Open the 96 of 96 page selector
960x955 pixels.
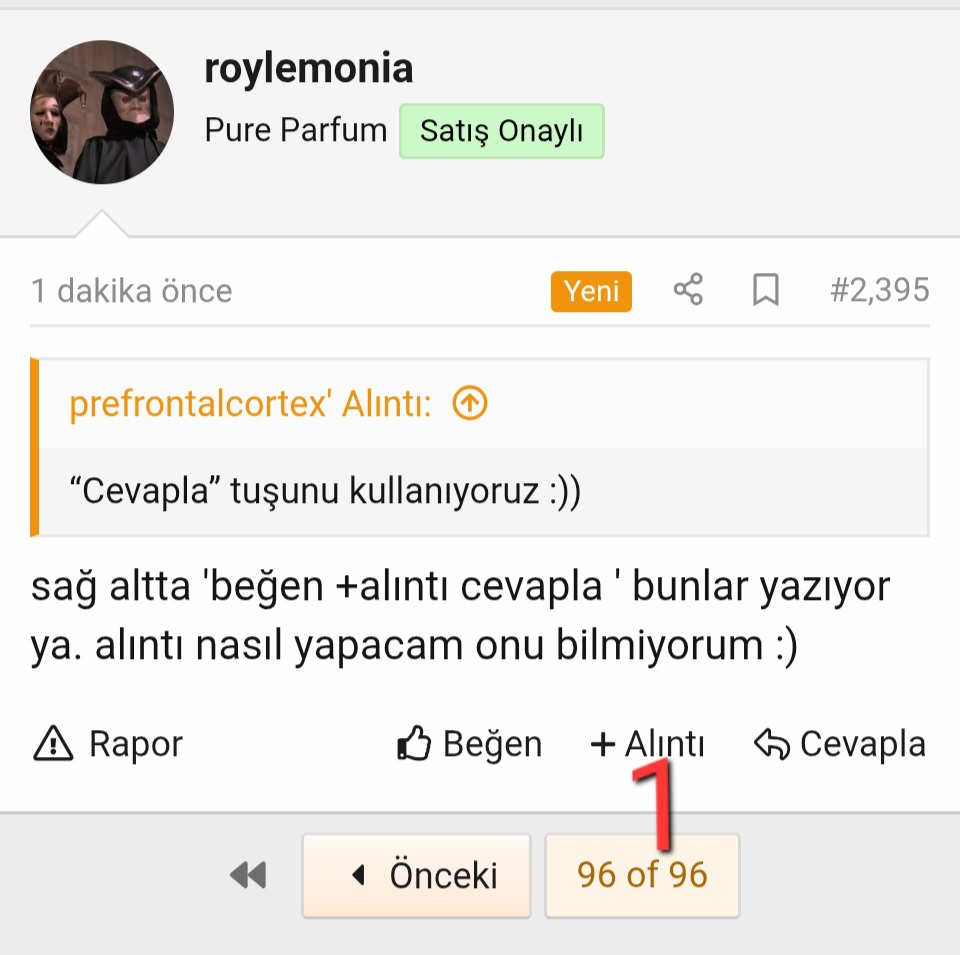click(642, 876)
